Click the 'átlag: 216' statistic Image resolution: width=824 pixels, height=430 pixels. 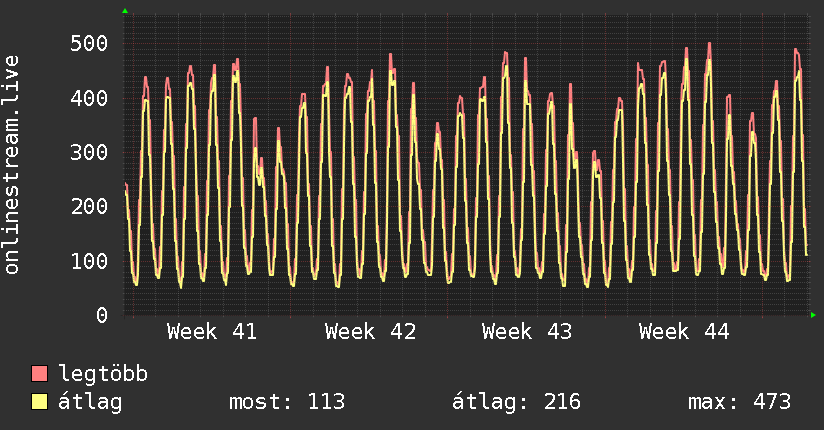pos(517,402)
